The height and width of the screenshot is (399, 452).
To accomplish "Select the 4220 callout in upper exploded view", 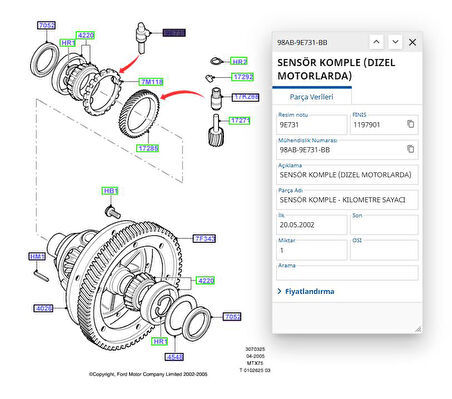I will pyautogui.click(x=85, y=35).
